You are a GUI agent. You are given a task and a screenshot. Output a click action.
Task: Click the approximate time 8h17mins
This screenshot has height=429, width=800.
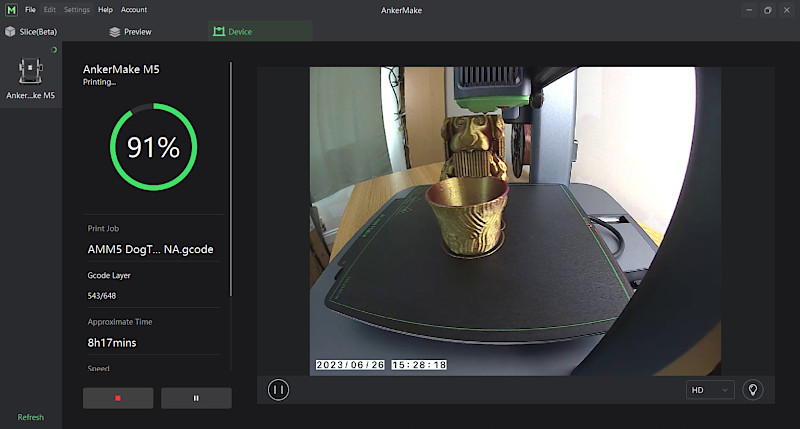[112, 343]
